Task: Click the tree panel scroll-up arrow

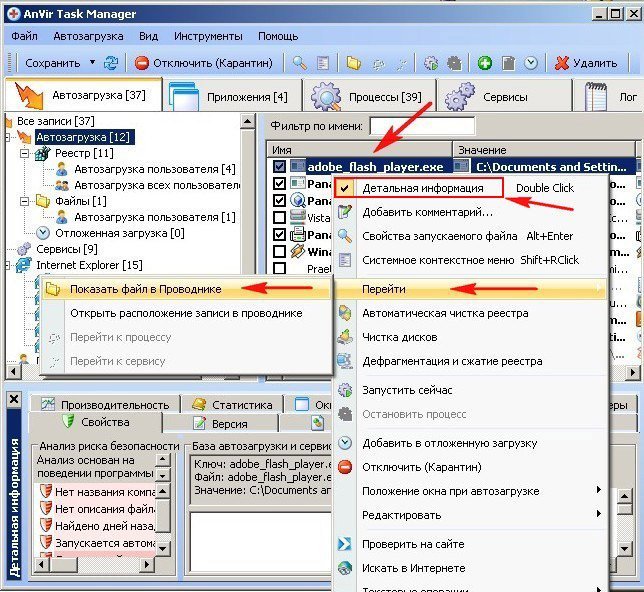Action: click(x=247, y=121)
